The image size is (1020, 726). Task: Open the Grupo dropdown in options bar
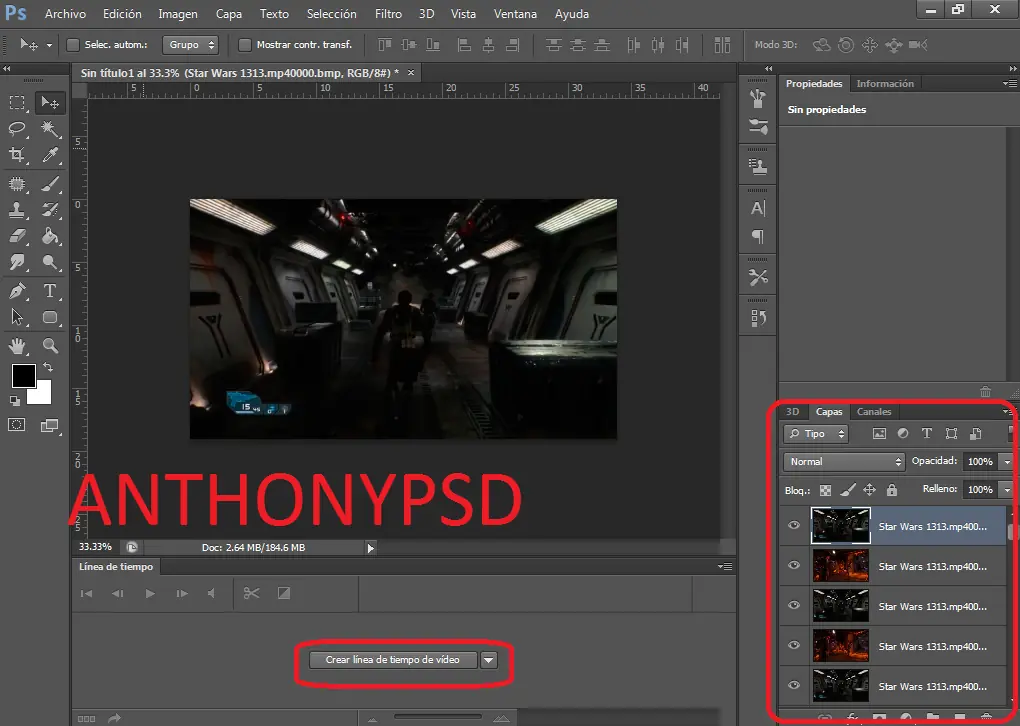(x=191, y=45)
